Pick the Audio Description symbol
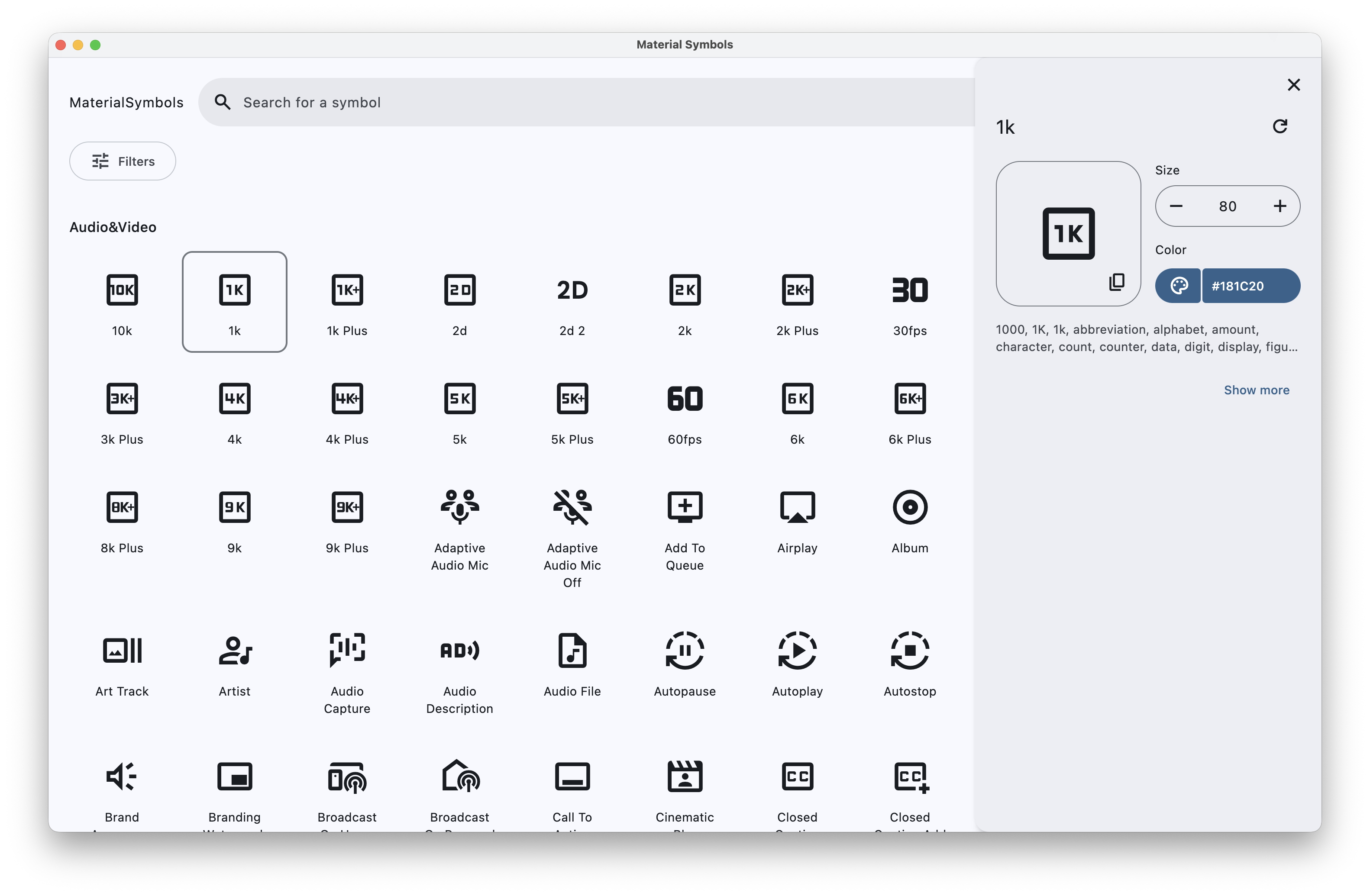Image resolution: width=1370 pixels, height=896 pixels. tap(459, 671)
